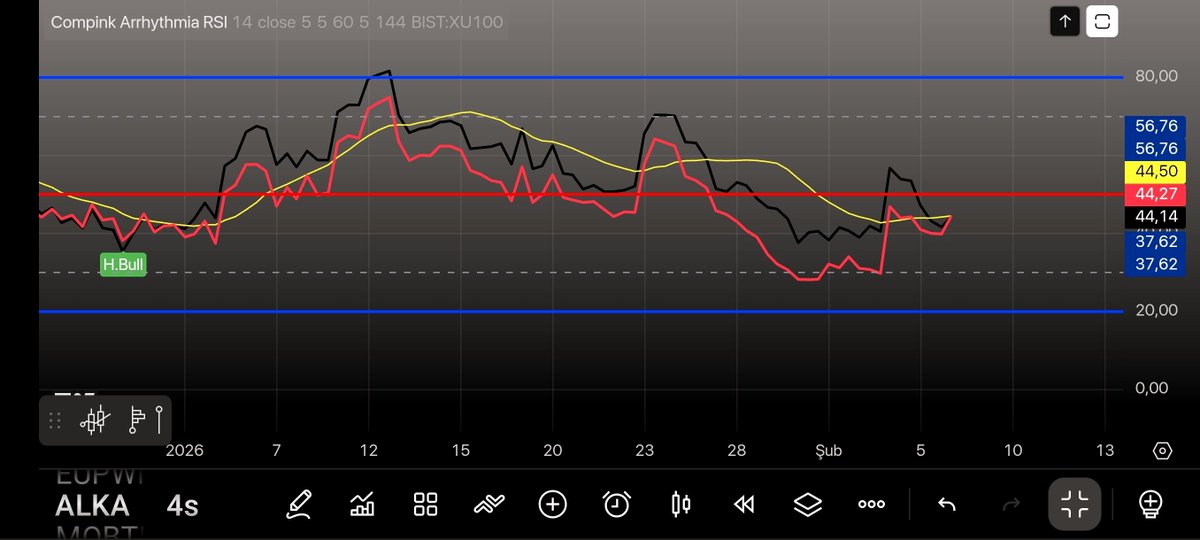Open the more options three-dots icon
This screenshot has height=540, width=1200.
[871, 504]
